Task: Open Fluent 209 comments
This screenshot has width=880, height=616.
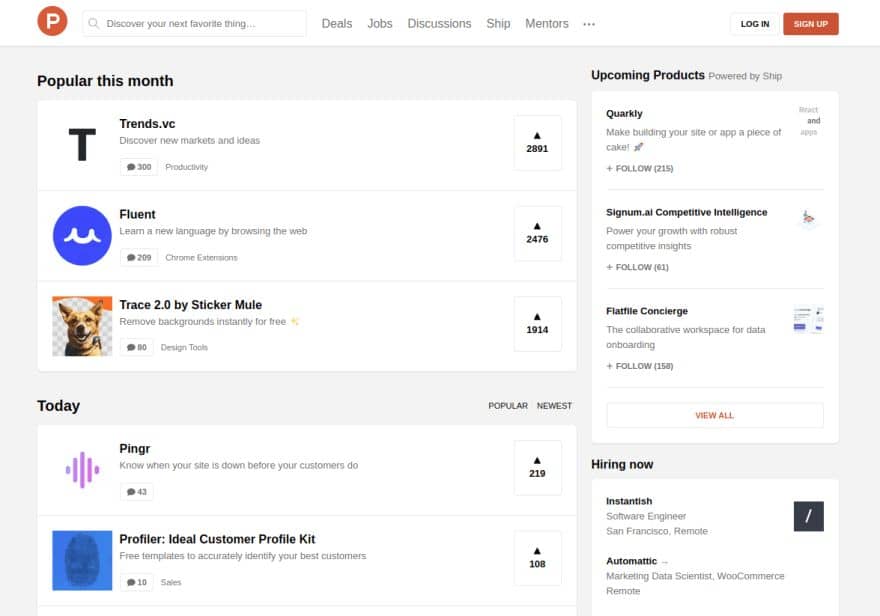Action: (139, 258)
